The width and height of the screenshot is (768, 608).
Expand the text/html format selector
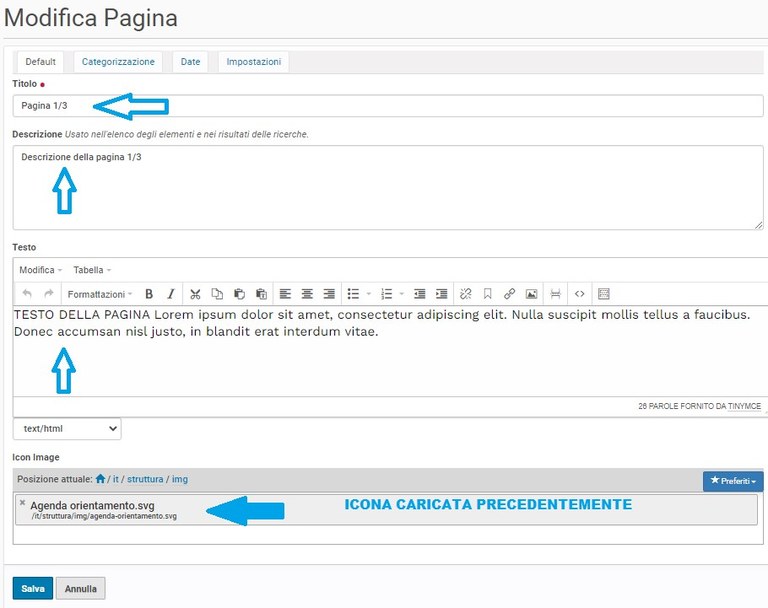[x=67, y=428]
